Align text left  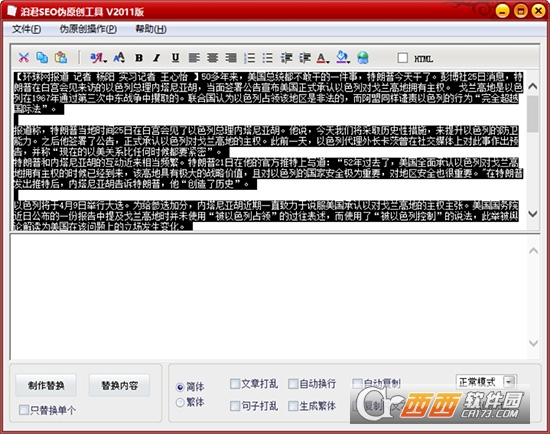pyautogui.click(x=194, y=58)
